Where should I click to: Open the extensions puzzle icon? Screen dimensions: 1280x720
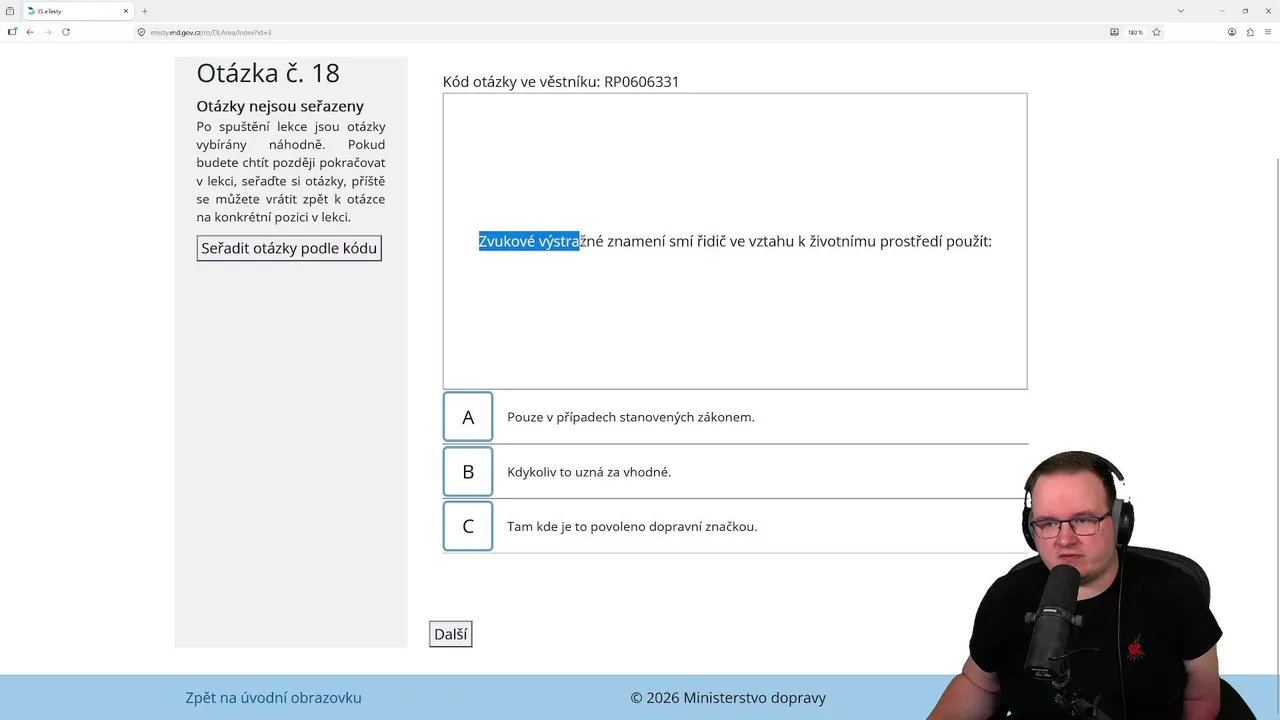1250,32
